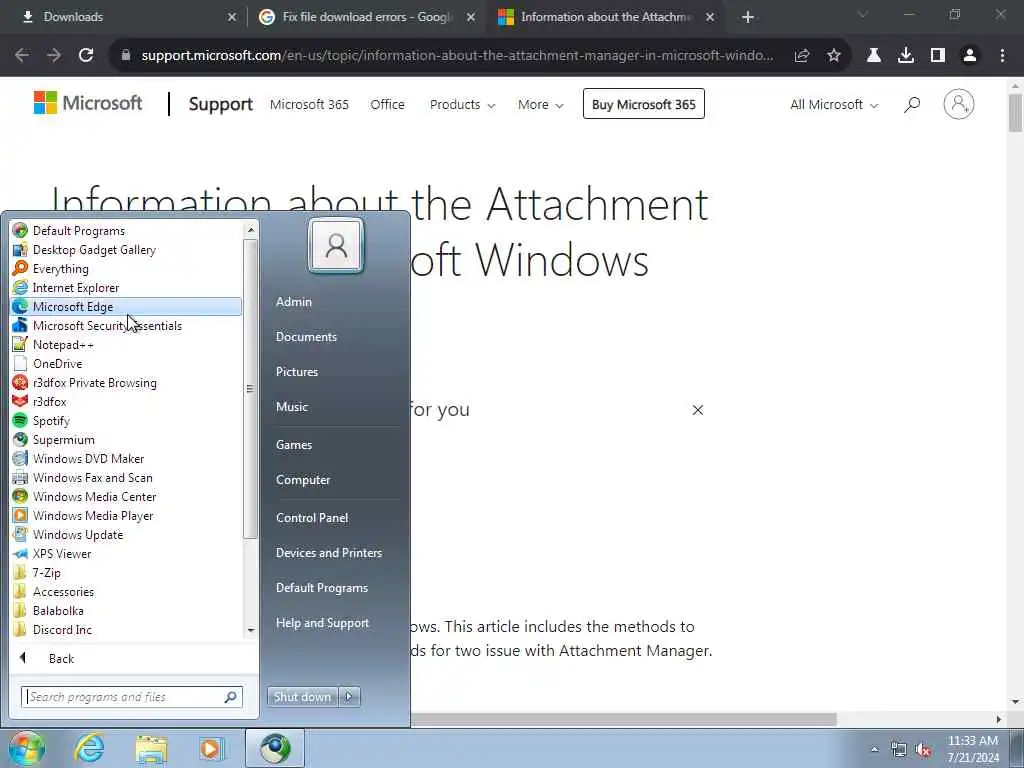The image size is (1024, 768).
Task: Open the Office navigation link
Action: point(387,104)
